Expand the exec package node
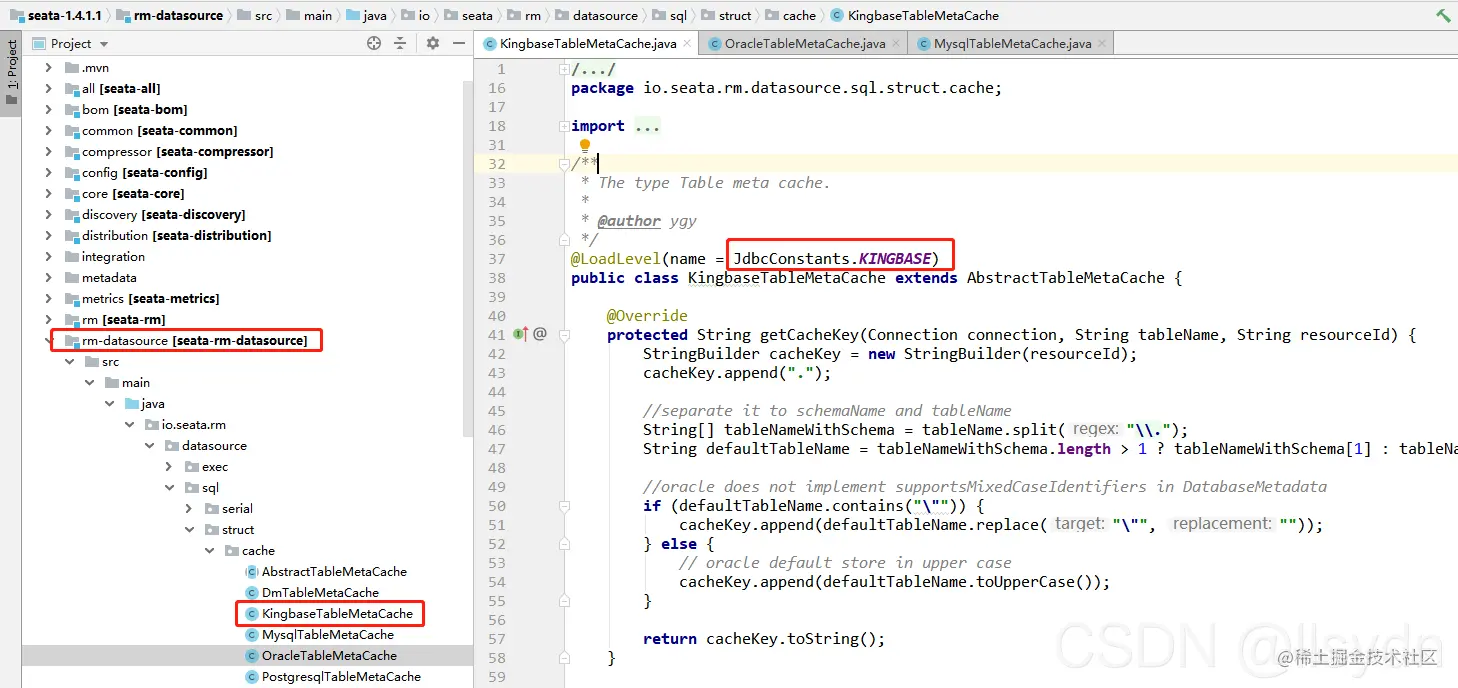 pos(169,466)
